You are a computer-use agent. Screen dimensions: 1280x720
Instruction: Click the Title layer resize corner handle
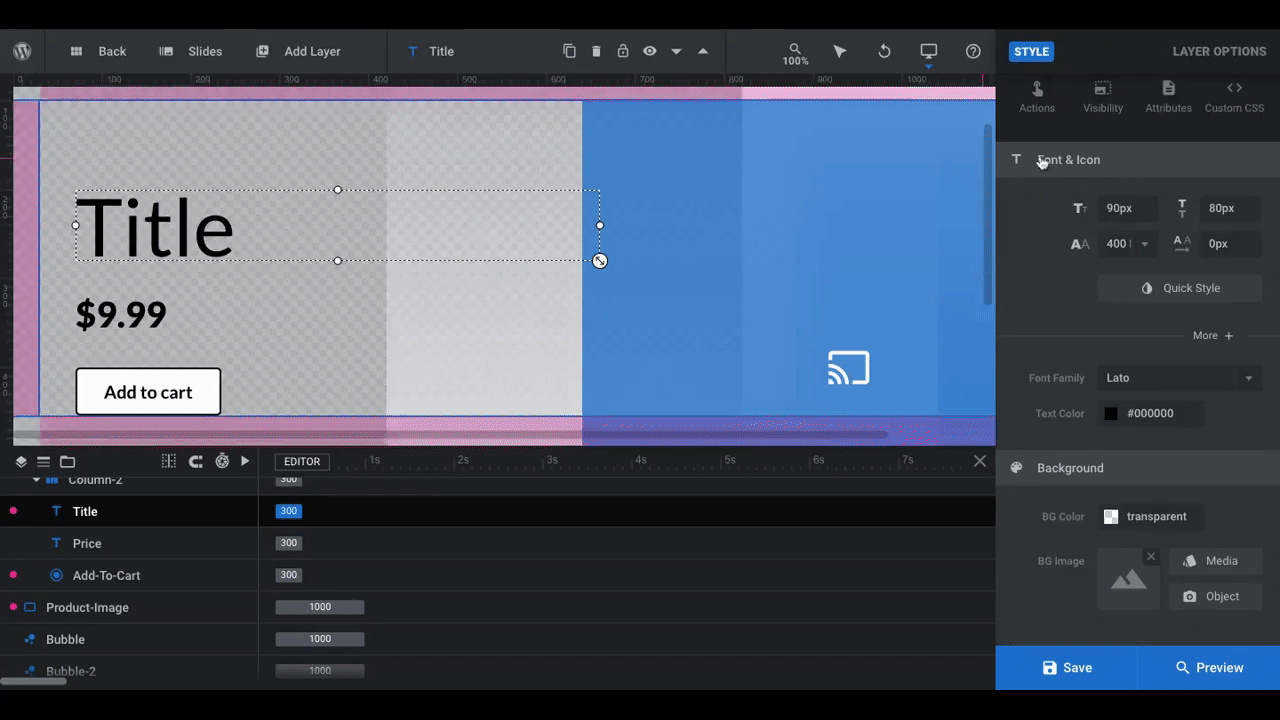click(600, 261)
